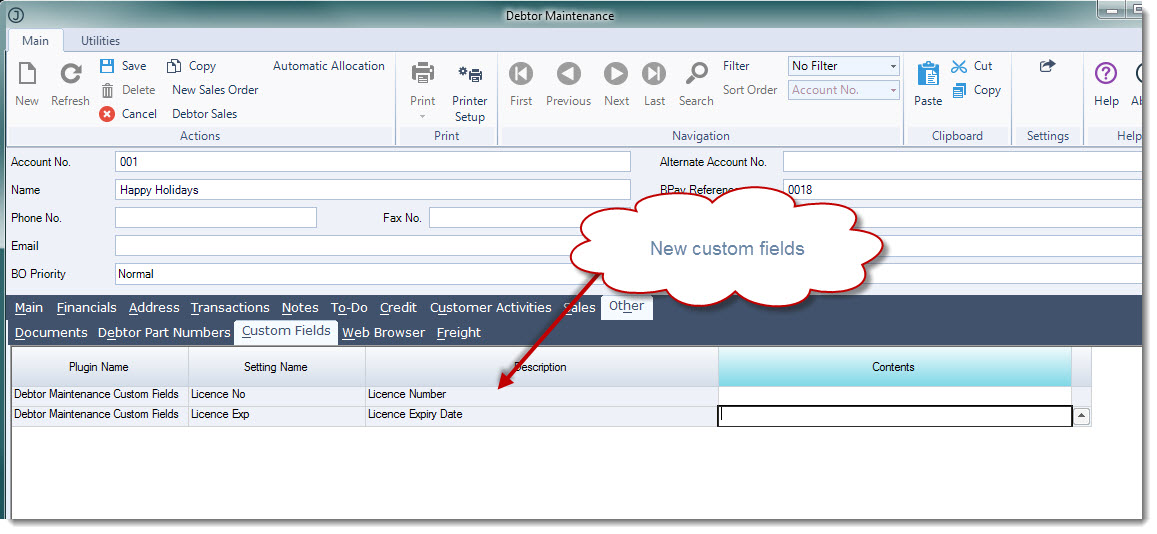The height and width of the screenshot is (534, 1157).
Task: Expand Print dropdown arrow below Print
Action: (423, 117)
